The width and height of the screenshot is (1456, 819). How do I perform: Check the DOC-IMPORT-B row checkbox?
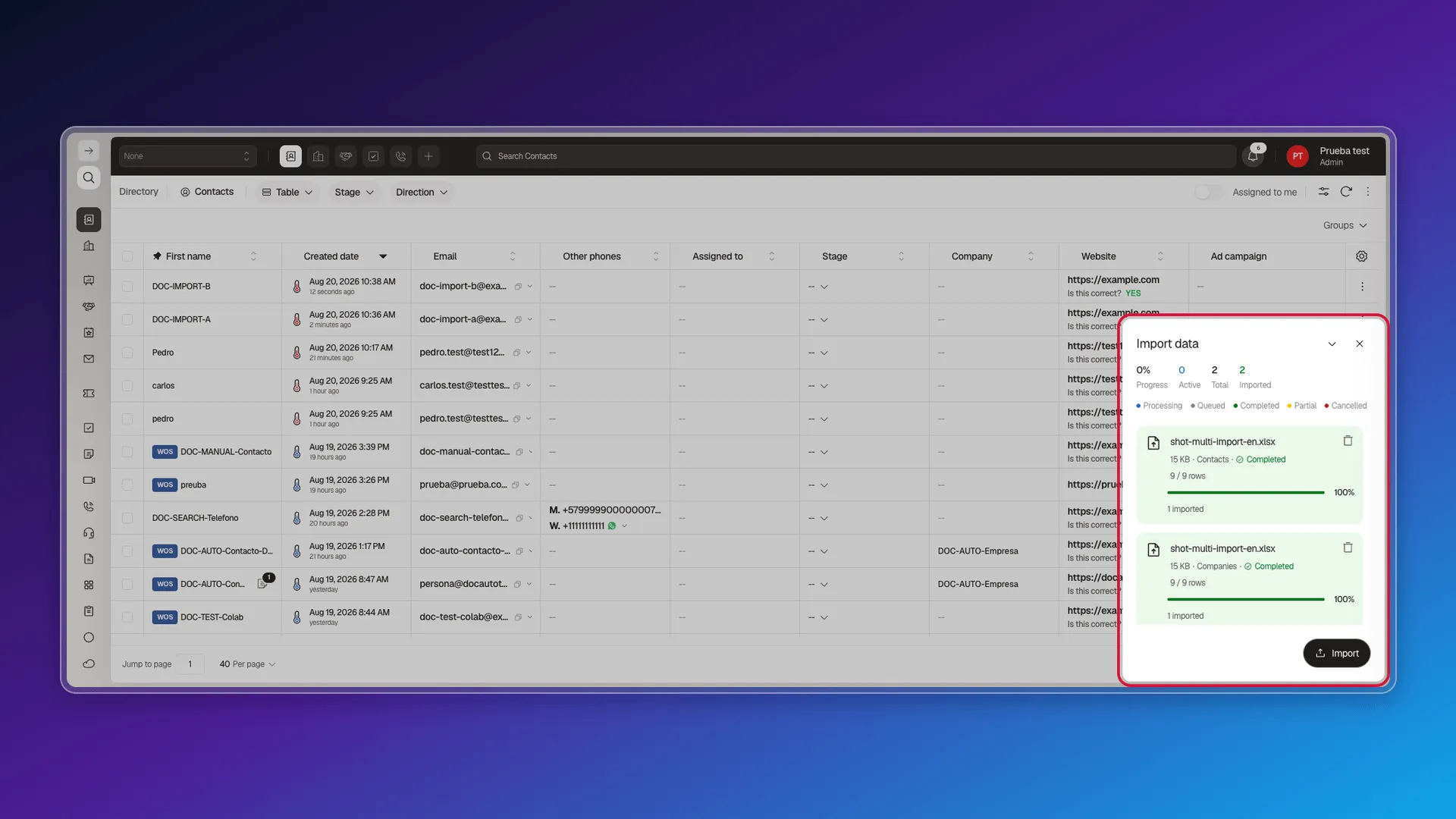127,287
